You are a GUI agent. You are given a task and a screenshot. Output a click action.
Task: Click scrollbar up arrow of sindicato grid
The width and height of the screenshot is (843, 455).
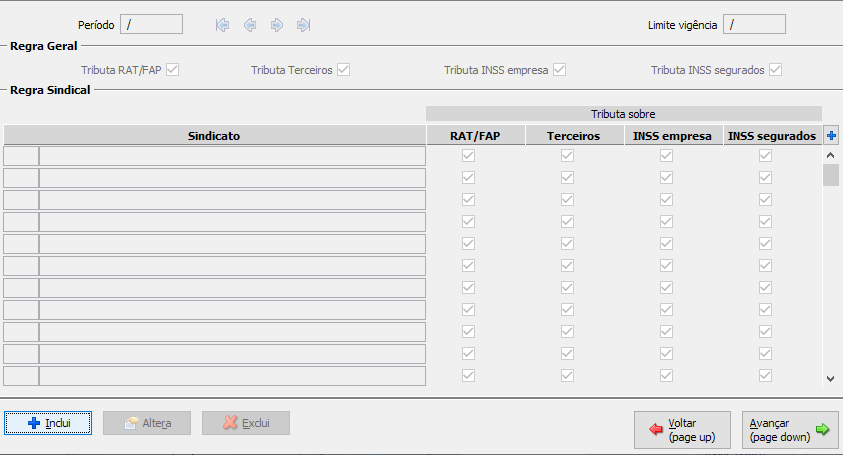[x=831, y=155]
